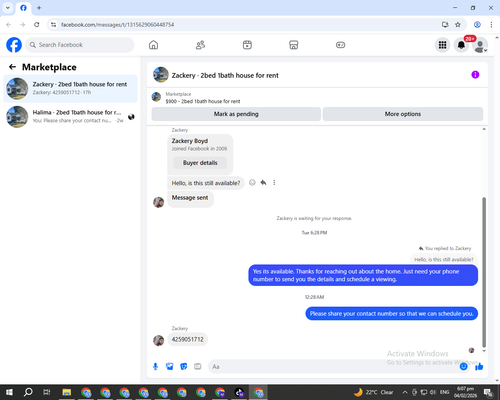React to 'Hello, is this still available?' message

[252, 182]
